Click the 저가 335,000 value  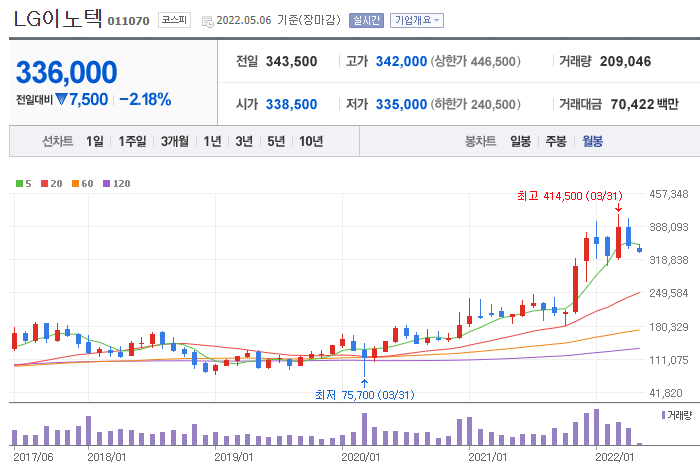tap(401, 104)
